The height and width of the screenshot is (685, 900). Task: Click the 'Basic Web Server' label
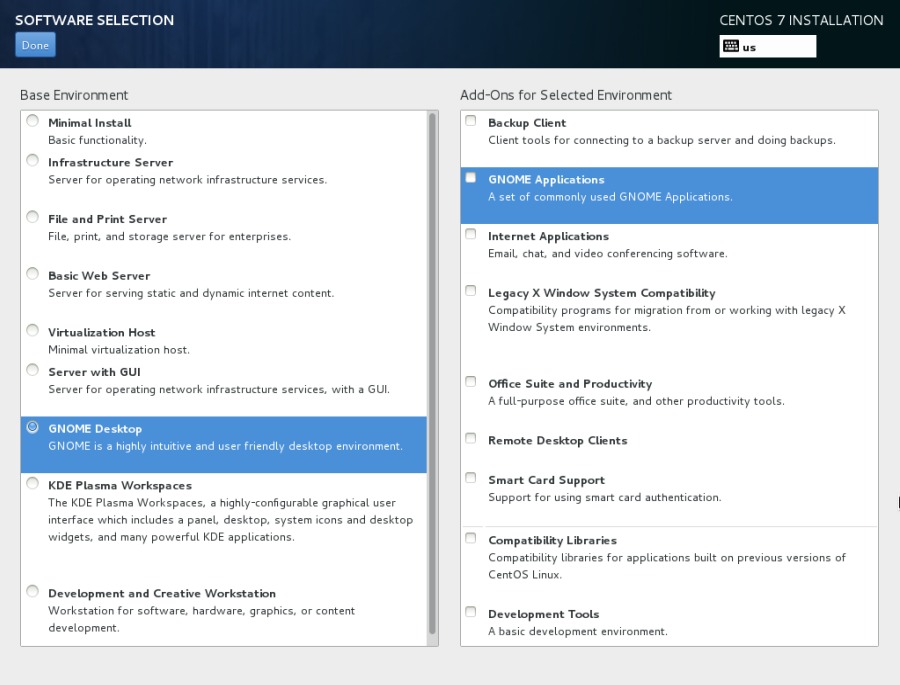point(99,276)
